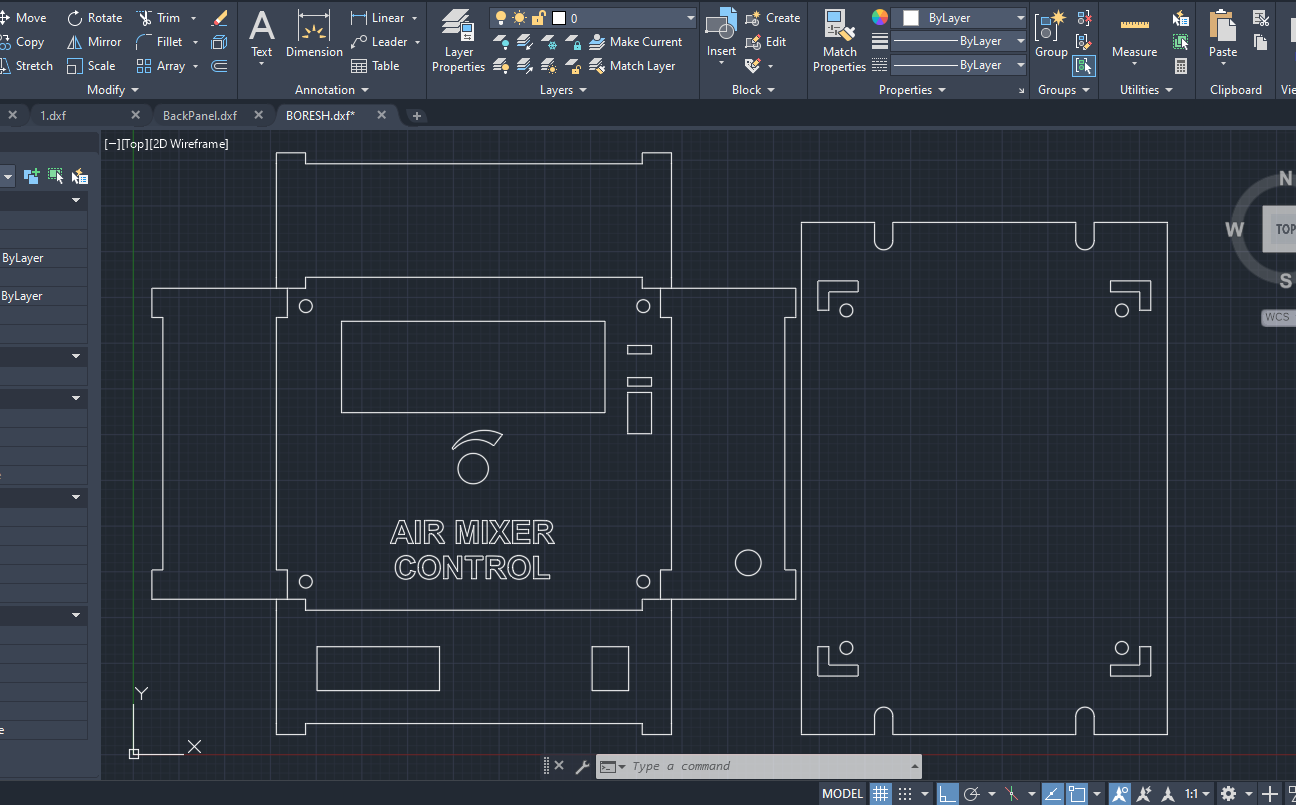
Task: Select the Leader tool
Action: [x=379, y=42]
